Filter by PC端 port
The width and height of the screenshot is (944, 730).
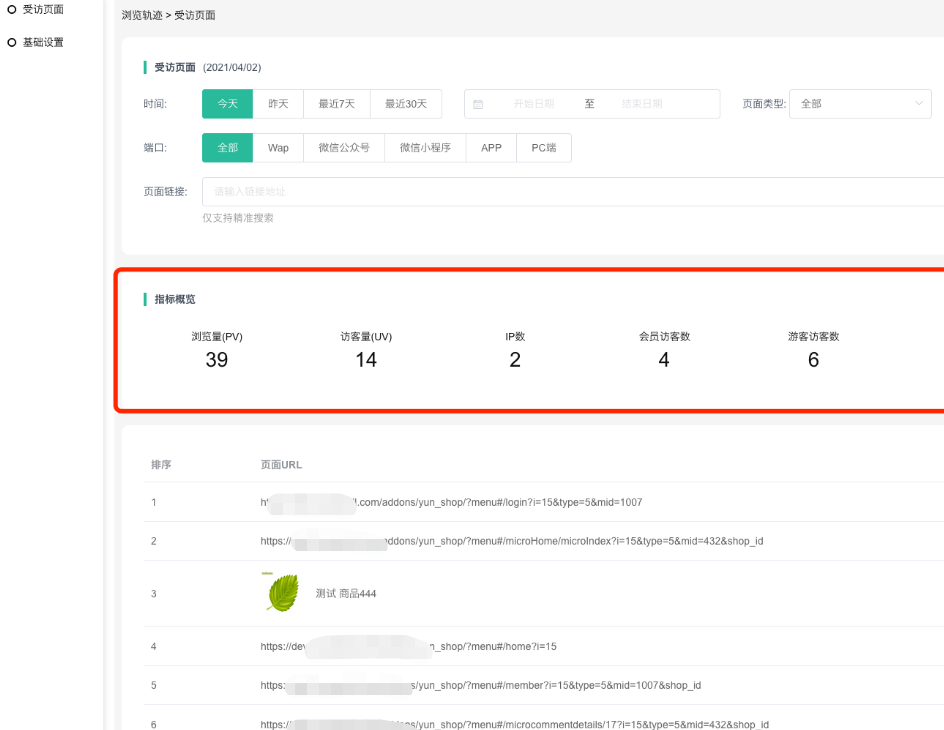pyautogui.click(x=544, y=148)
